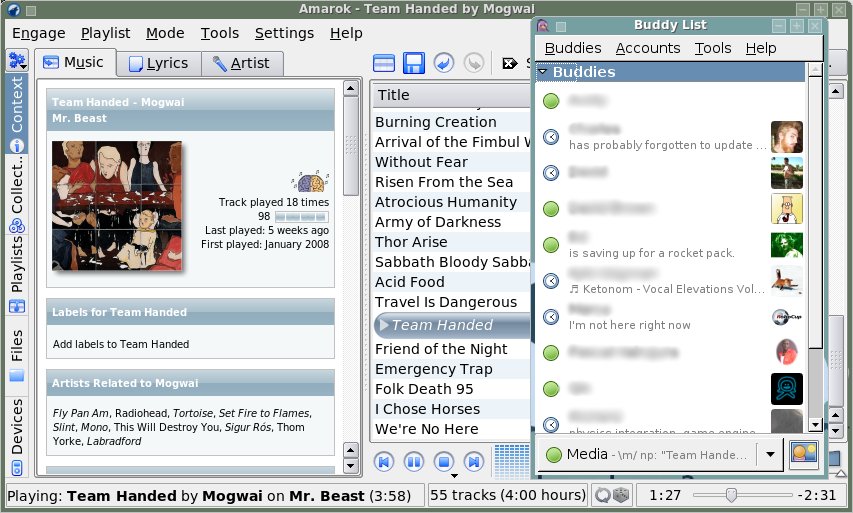Open related artist Labradford link
The width and height of the screenshot is (853, 513).
[x=114, y=441]
